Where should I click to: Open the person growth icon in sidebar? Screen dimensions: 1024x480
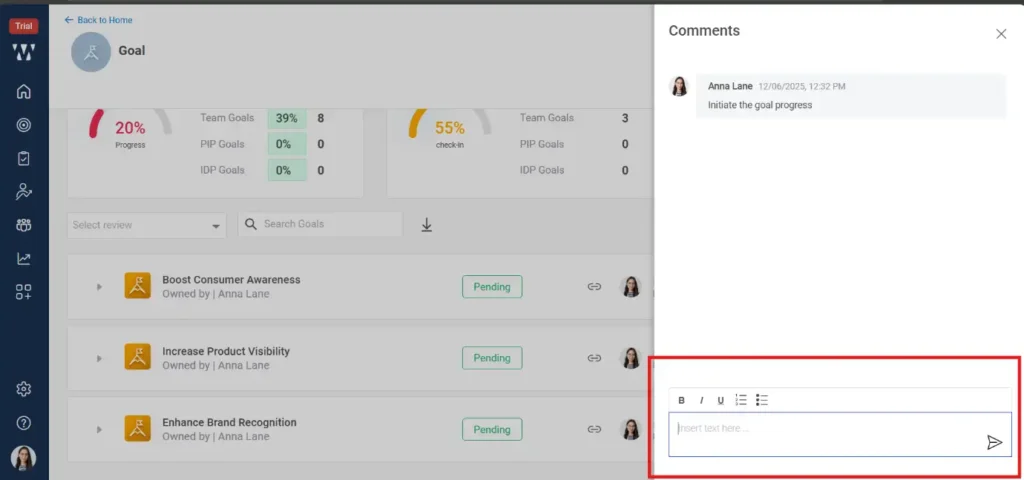pos(24,191)
